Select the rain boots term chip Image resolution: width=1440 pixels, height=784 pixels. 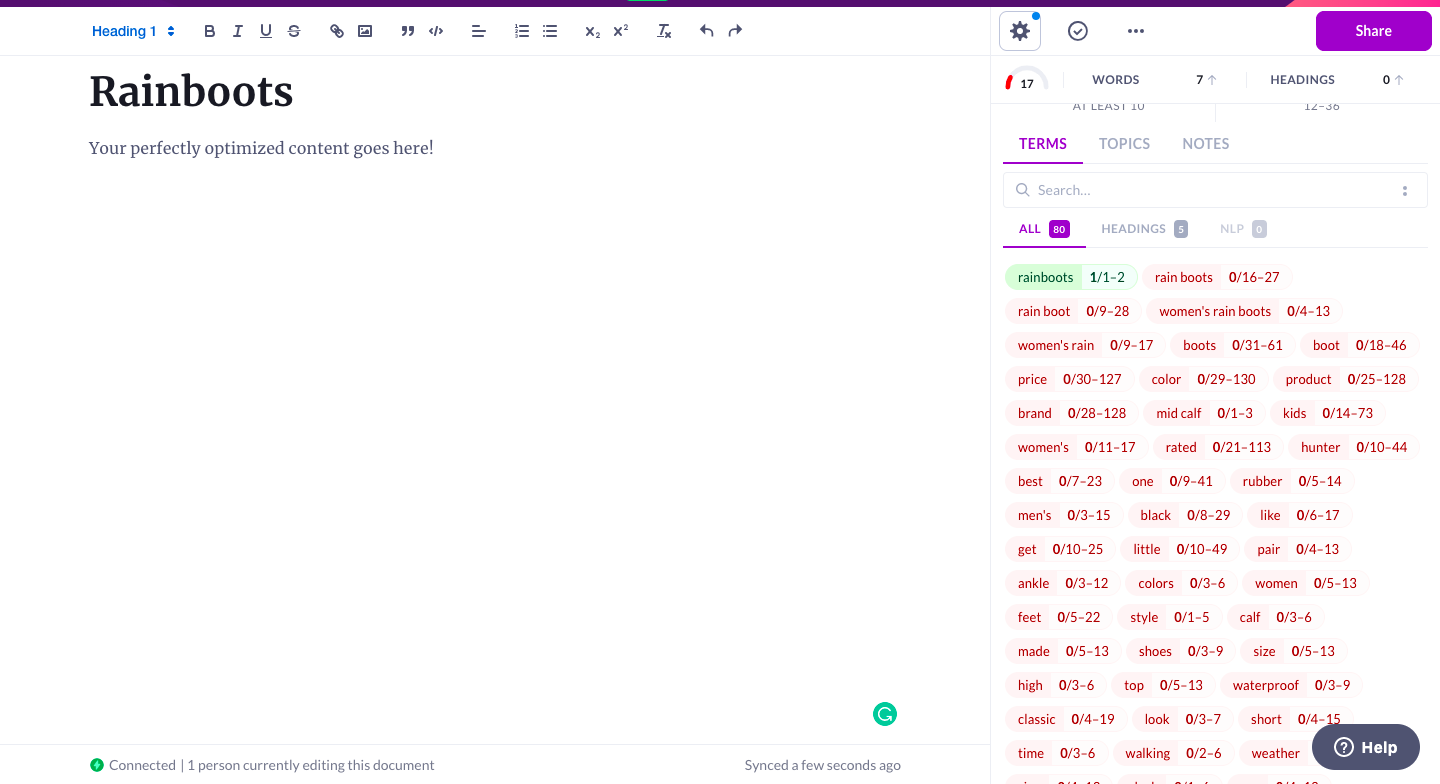click(x=1217, y=277)
